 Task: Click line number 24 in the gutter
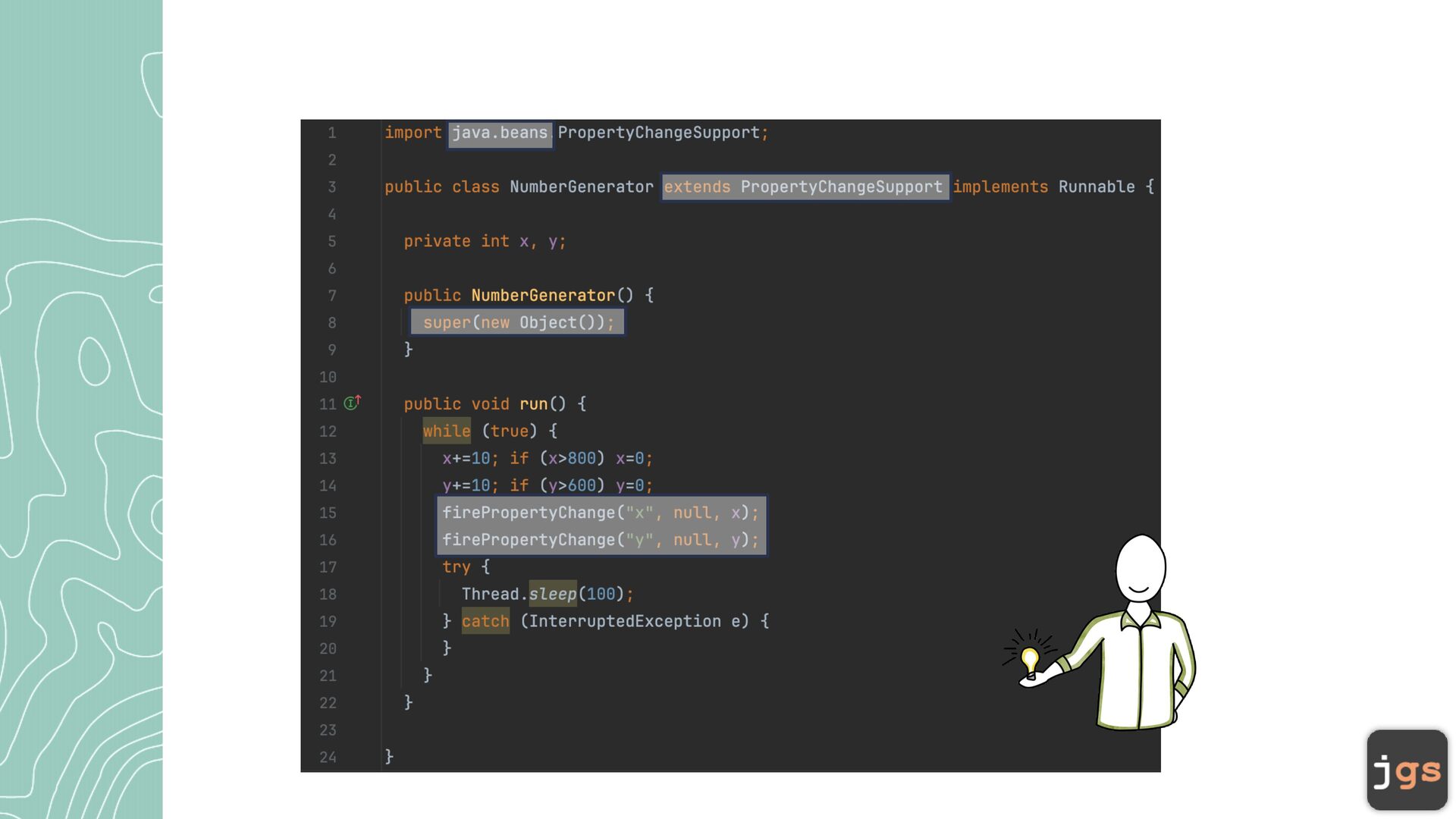[328, 757]
